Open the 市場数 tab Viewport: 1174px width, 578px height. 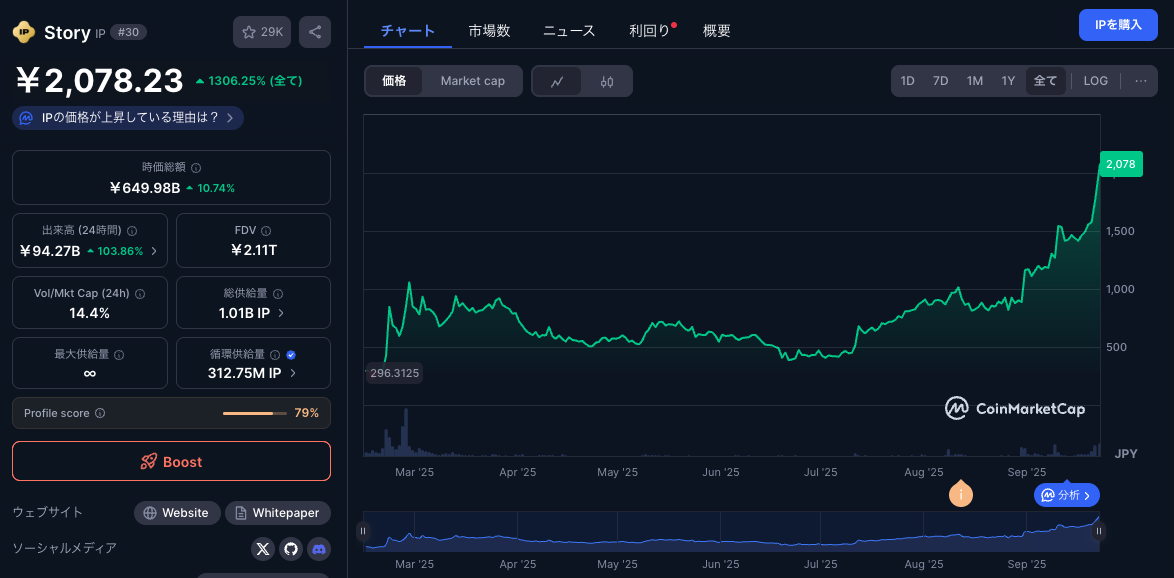[490, 31]
